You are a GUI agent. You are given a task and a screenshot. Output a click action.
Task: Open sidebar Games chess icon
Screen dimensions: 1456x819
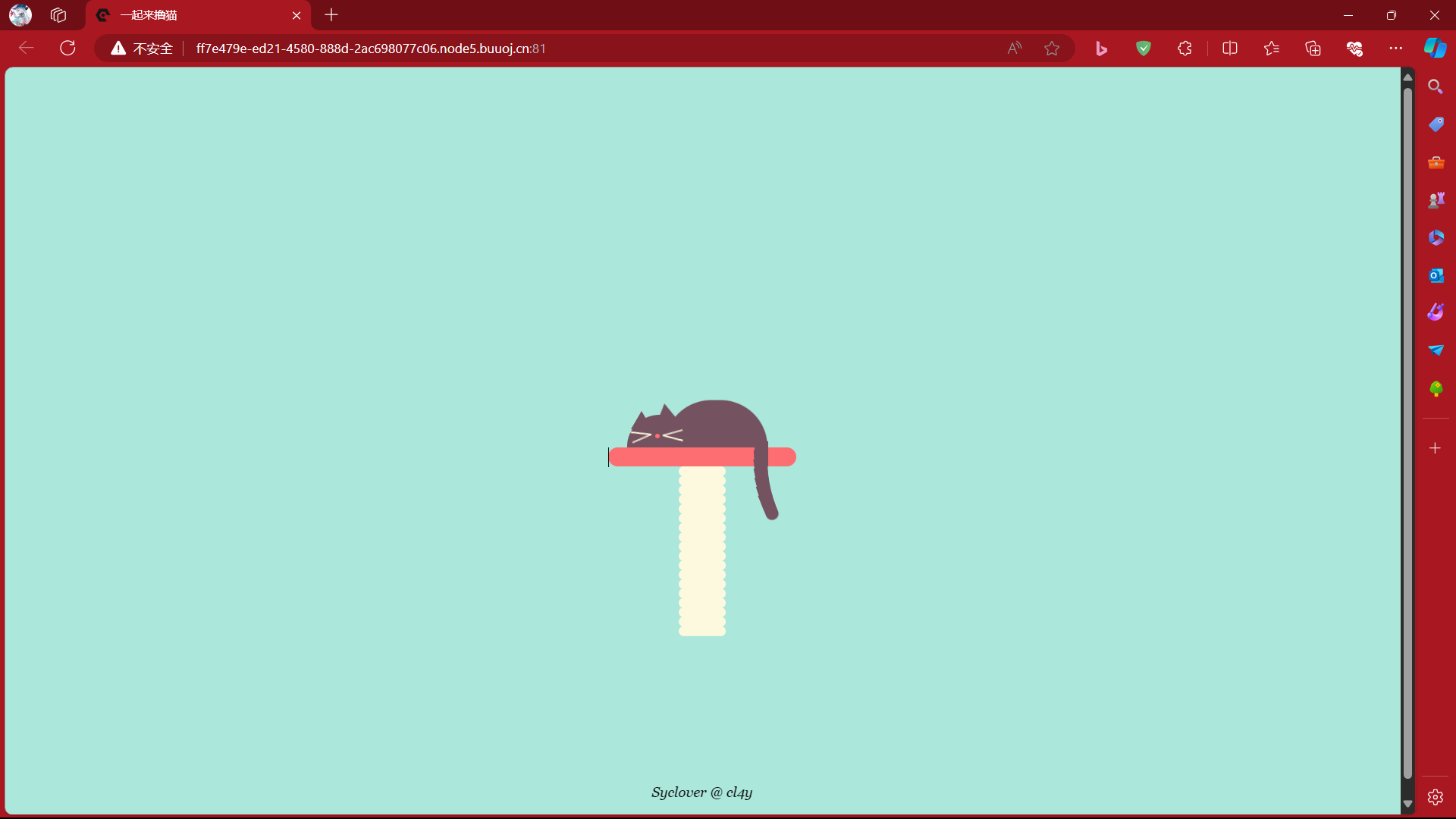[1436, 200]
